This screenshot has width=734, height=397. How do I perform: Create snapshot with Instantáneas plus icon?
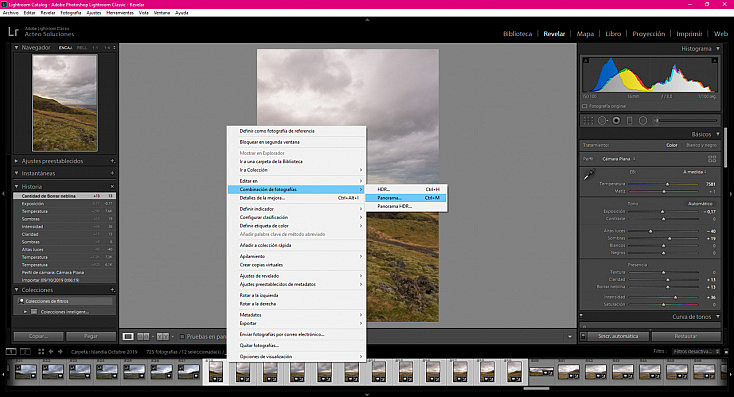tap(112, 173)
